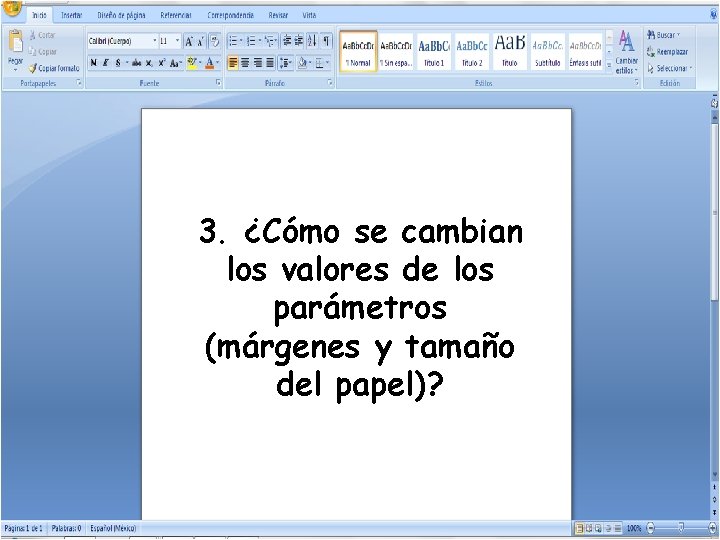Apply strikethrough (abc) formatting

coord(137,63)
